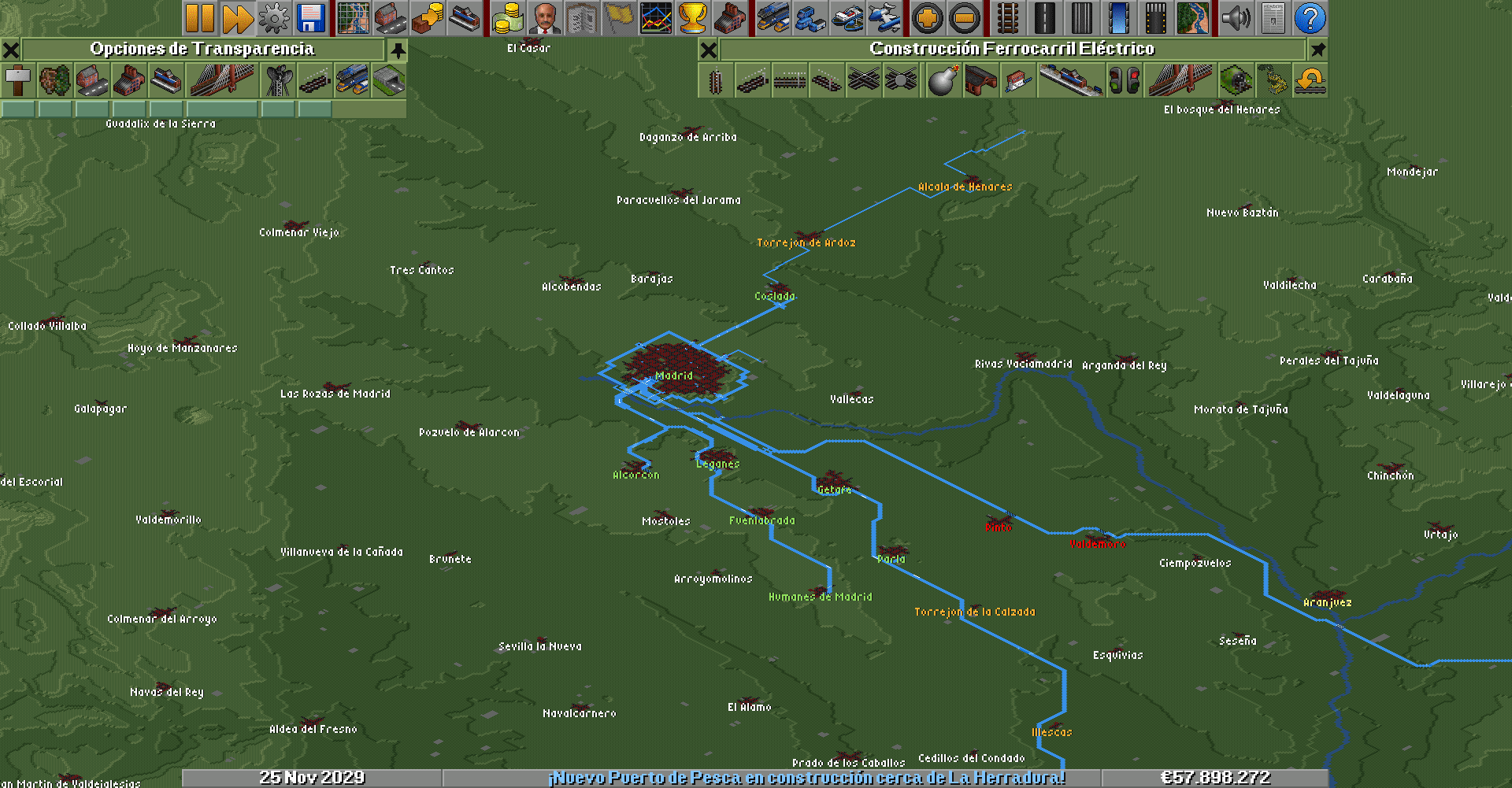
Task: Build a railway bridge
Action: (x=1180, y=80)
